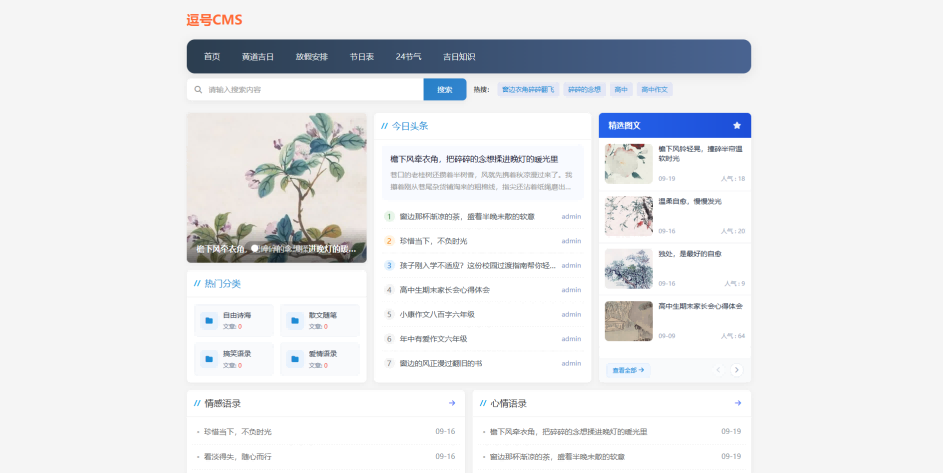Click rank badge 2 in 今日头条

(x=389, y=241)
